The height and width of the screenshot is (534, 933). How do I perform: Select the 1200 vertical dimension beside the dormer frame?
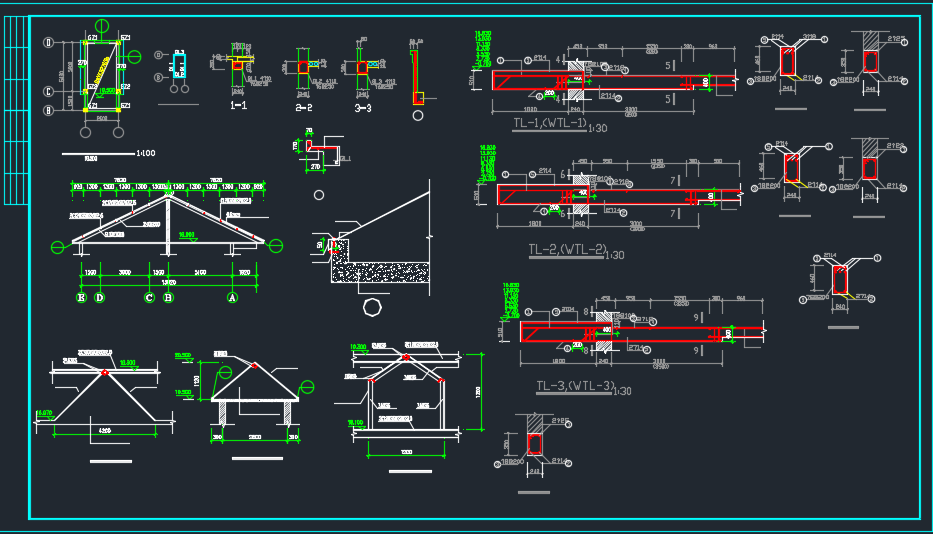coord(478,392)
